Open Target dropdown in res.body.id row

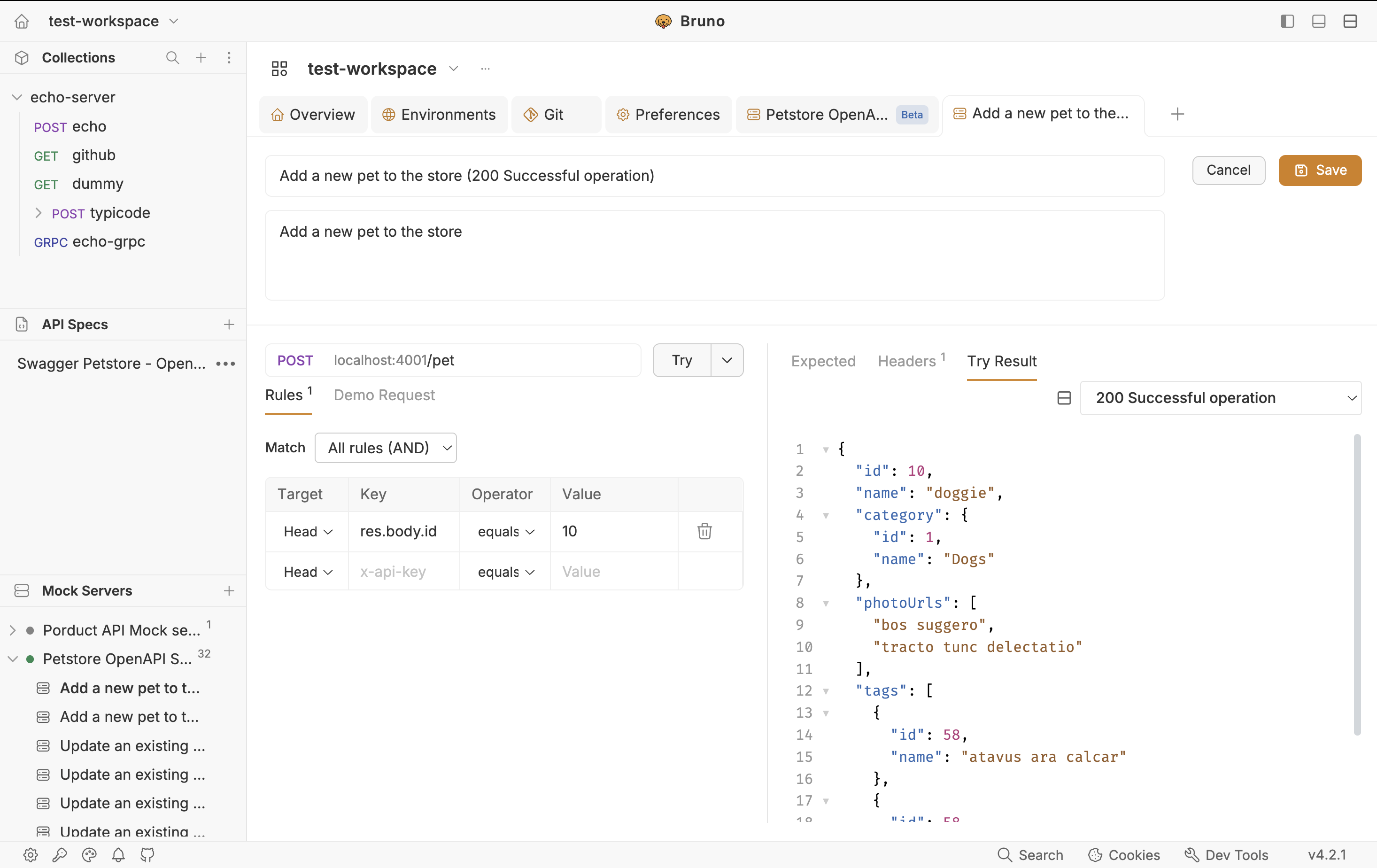pos(308,531)
